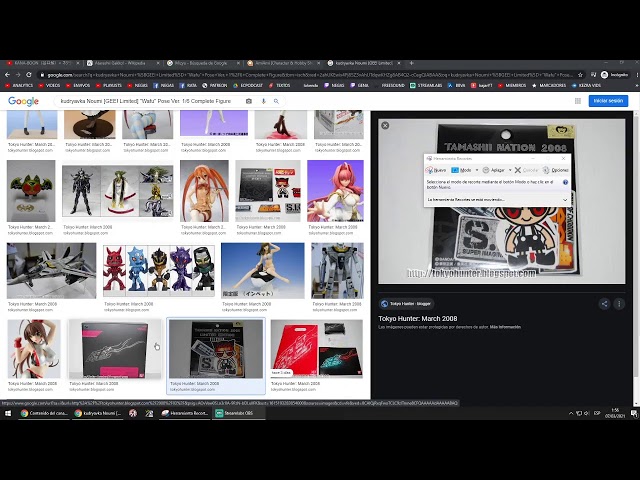
Task: Visit the Tokyo Hunter blogger source chip
Action: tap(406, 304)
